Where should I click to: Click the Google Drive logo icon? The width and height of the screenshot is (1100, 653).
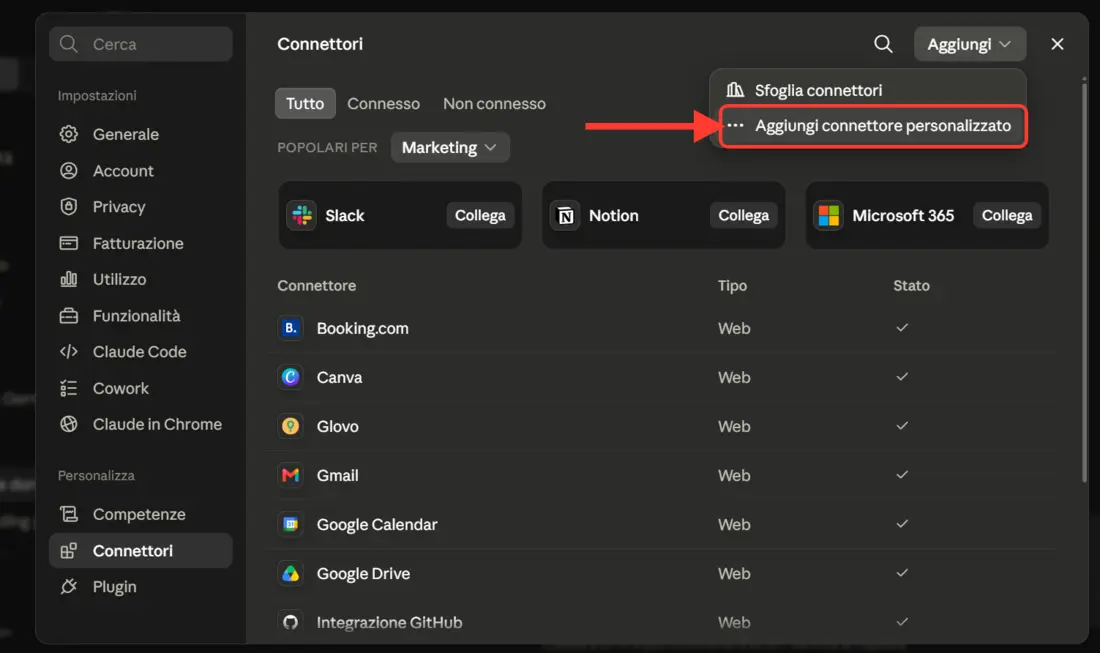tap(290, 573)
